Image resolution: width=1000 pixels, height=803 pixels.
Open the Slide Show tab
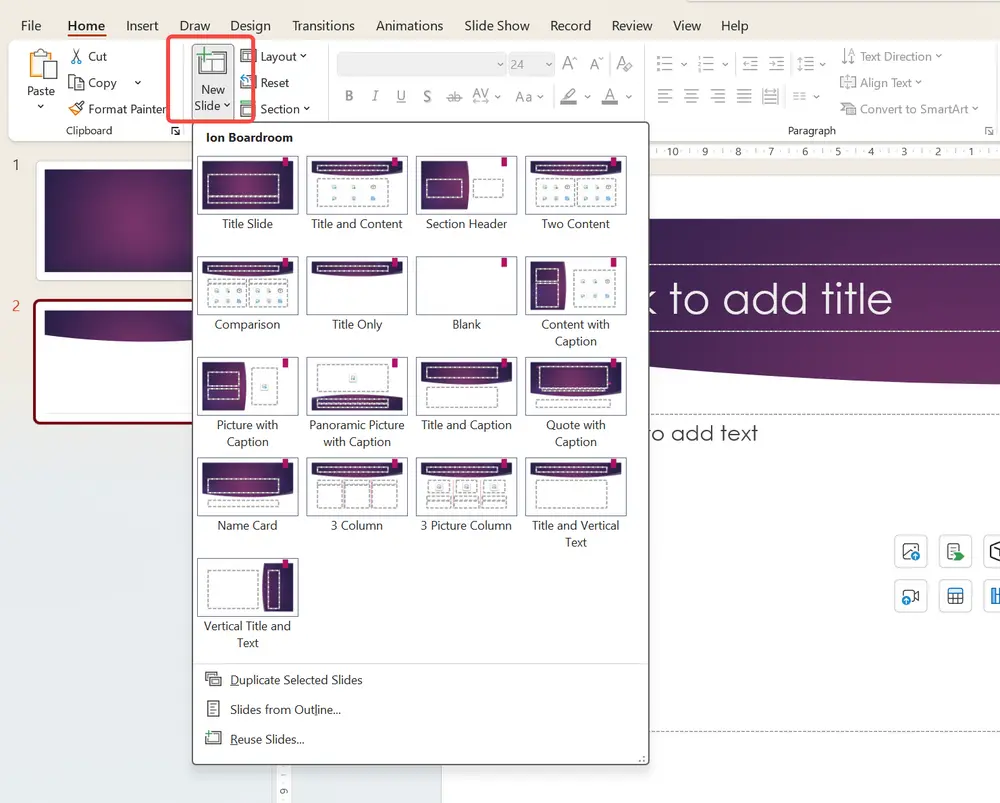497,26
